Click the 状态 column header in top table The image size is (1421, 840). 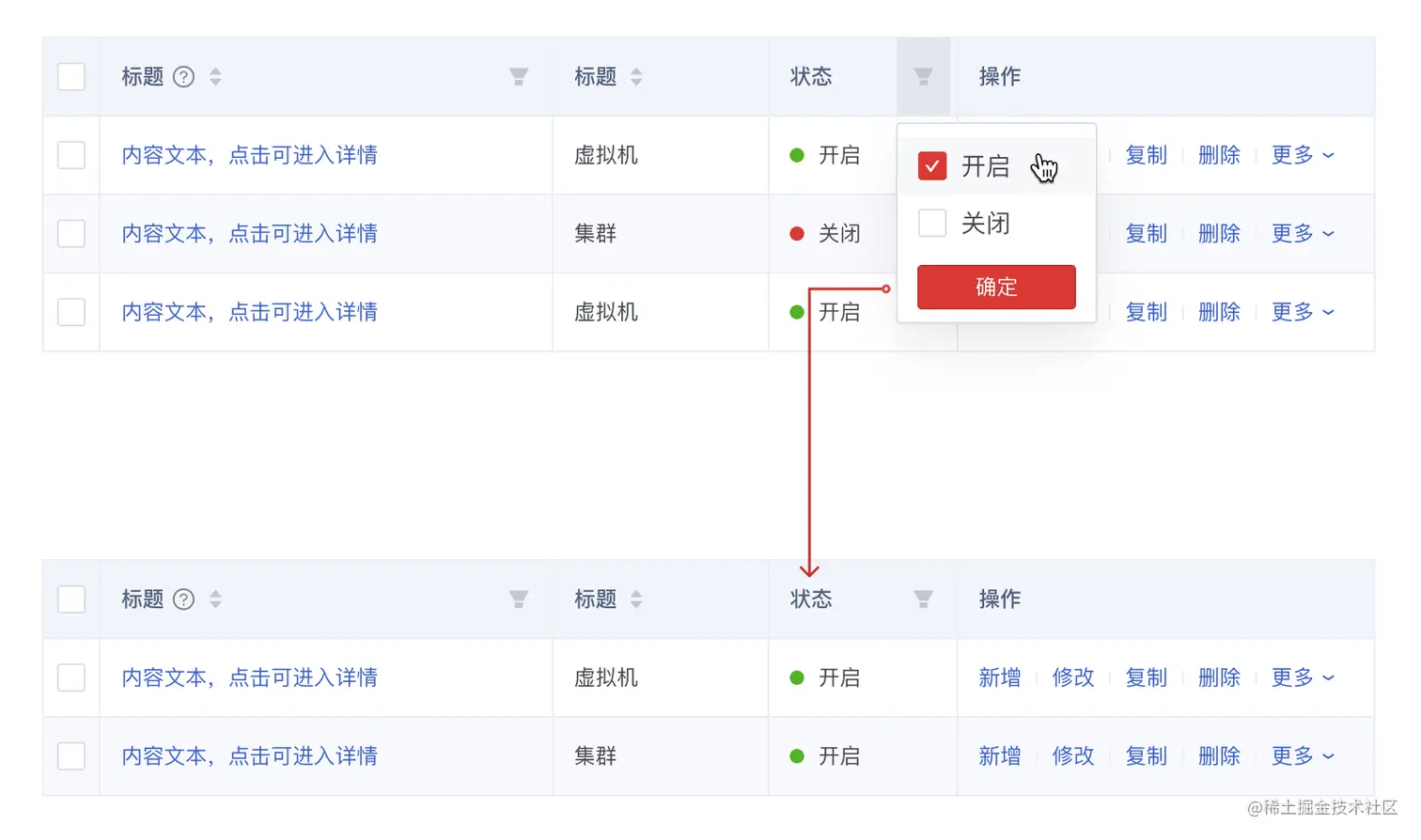click(x=811, y=77)
